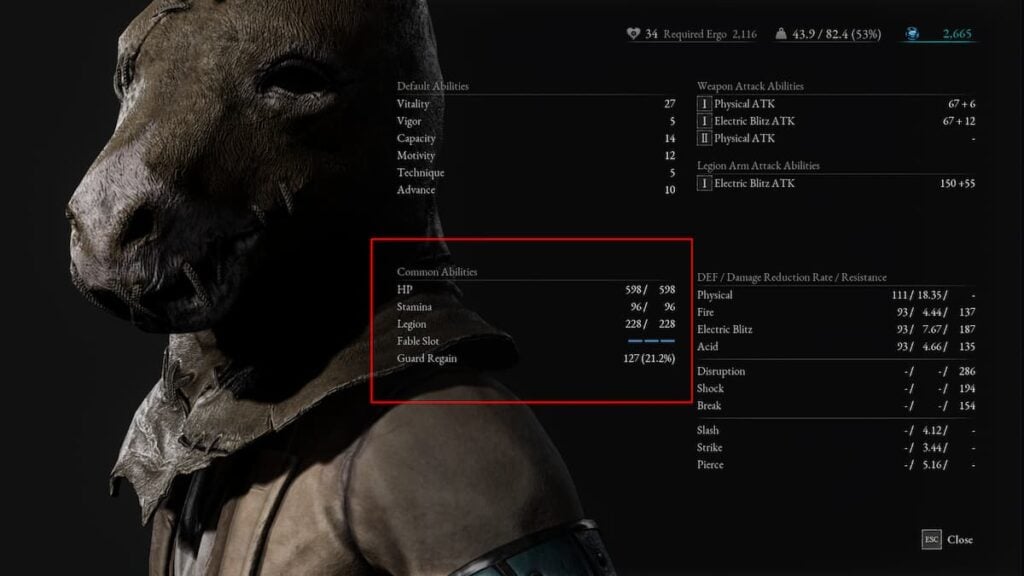
Task: Select slot I icon for Electric Blitz ATK weapon
Action: (x=704, y=121)
